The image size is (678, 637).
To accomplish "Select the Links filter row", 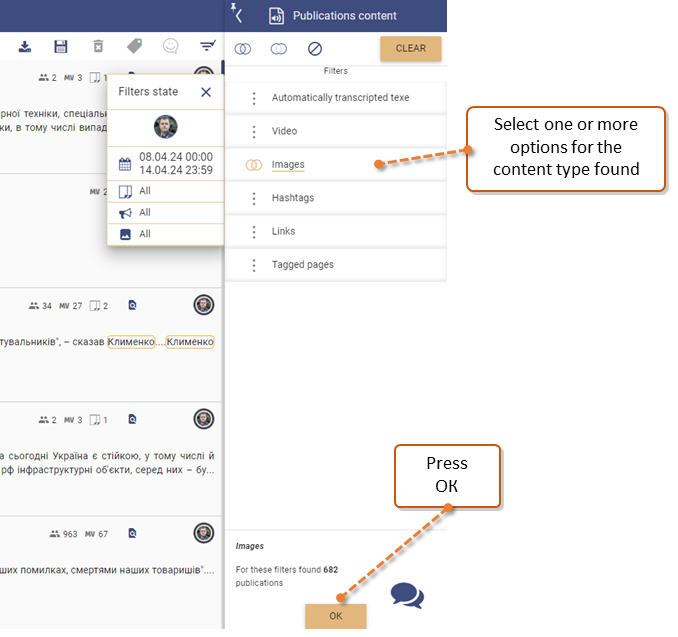I will 336,231.
